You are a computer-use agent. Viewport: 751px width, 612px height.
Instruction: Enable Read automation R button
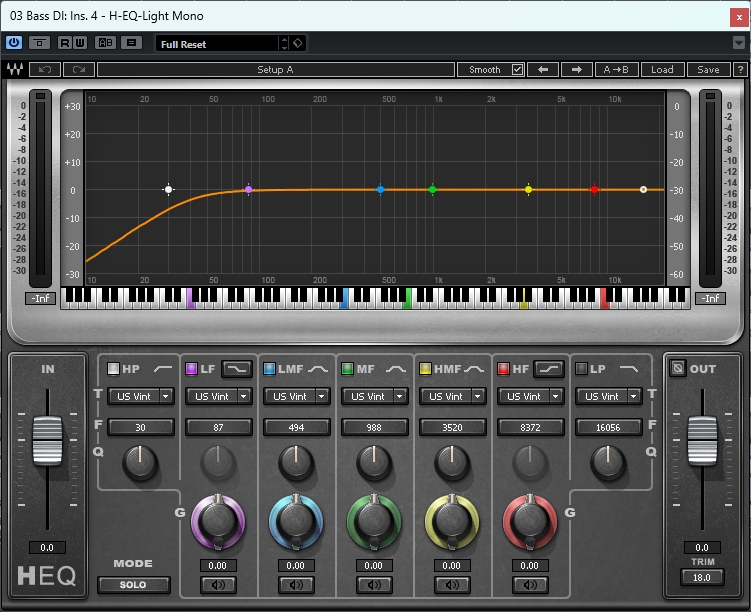[x=65, y=43]
